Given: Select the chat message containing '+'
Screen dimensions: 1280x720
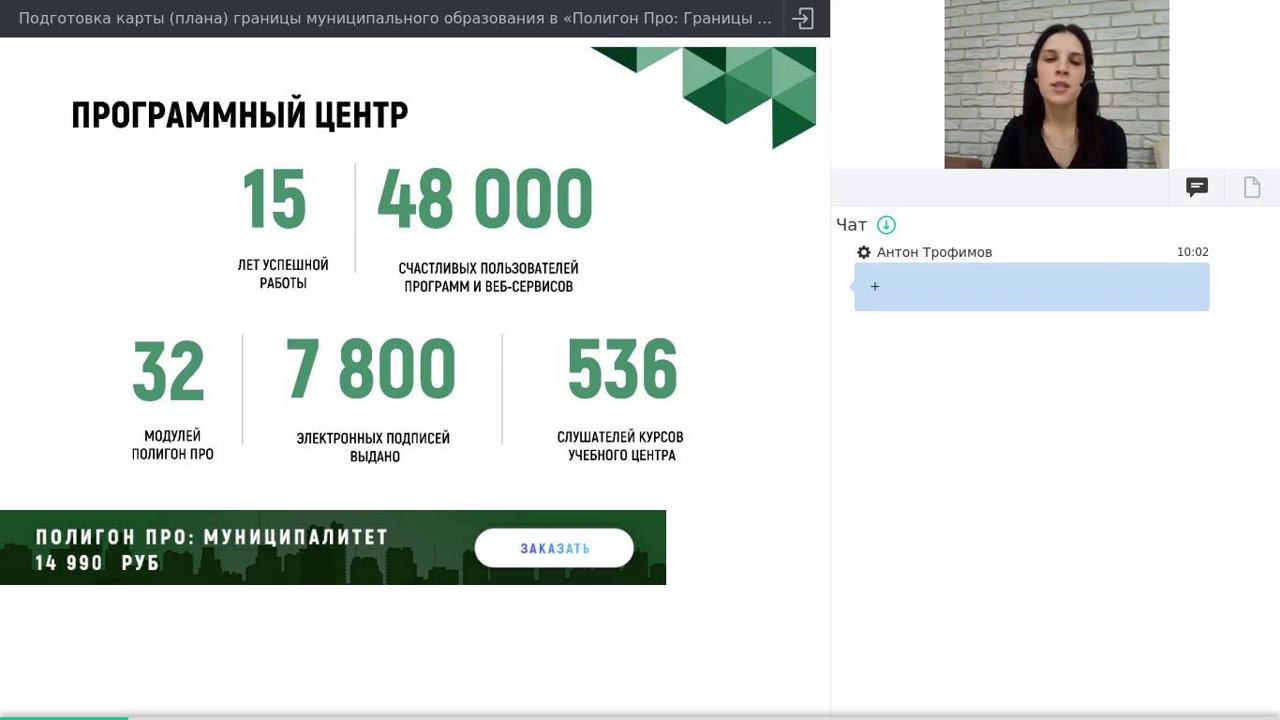Looking at the screenshot, I should [x=1032, y=287].
